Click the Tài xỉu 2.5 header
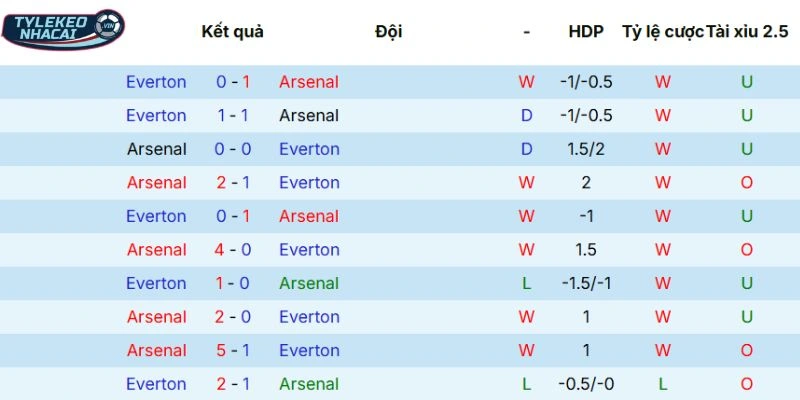 (x=748, y=31)
